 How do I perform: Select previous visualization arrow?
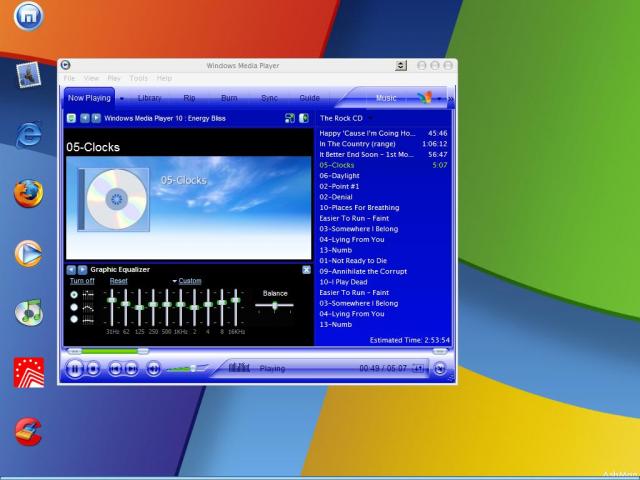point(84,118)
